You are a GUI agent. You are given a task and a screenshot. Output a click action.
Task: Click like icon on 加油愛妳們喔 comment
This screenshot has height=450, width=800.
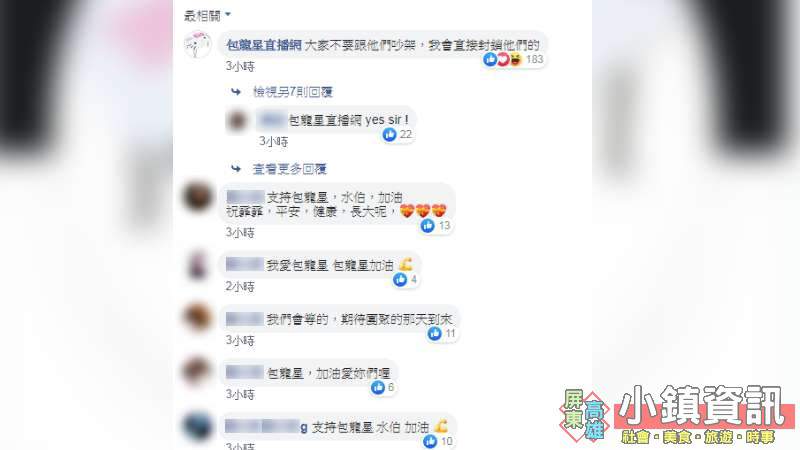click(x=378, y=387)
